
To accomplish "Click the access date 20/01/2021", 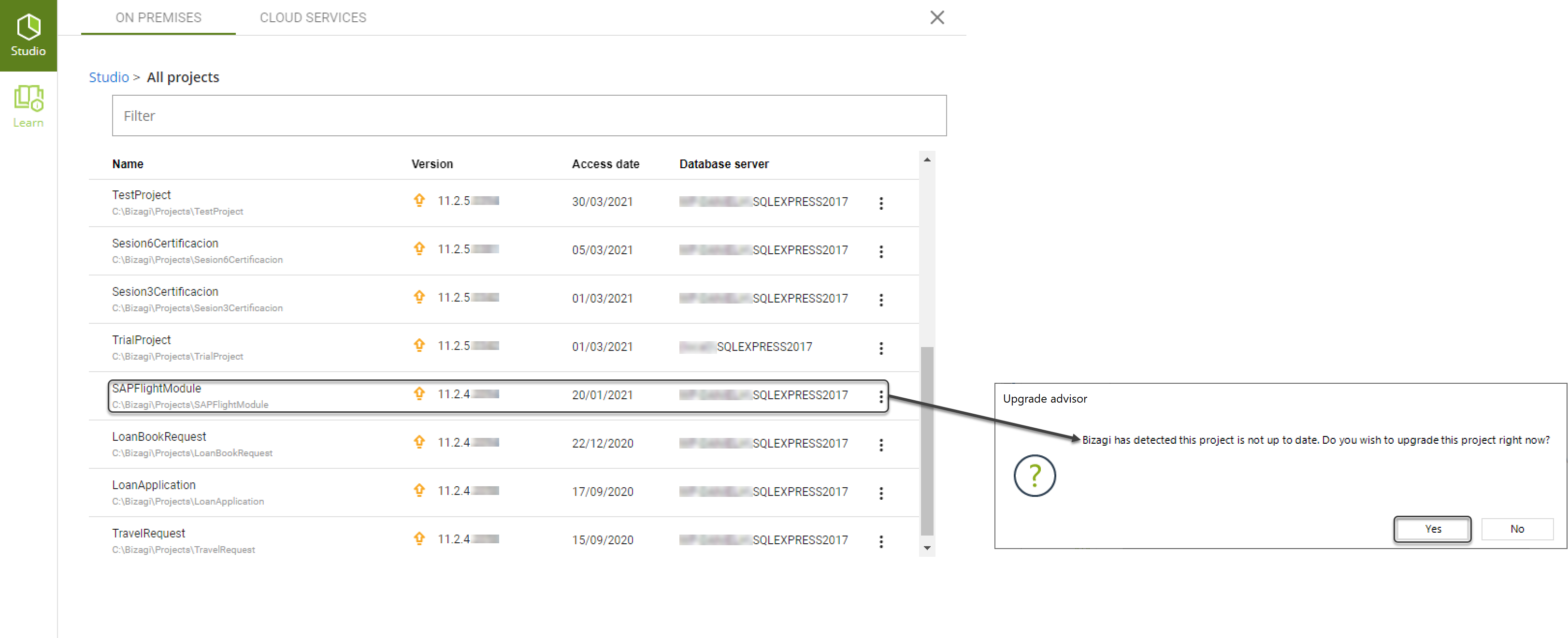I will pyautogui.click(x=602, y=395).
